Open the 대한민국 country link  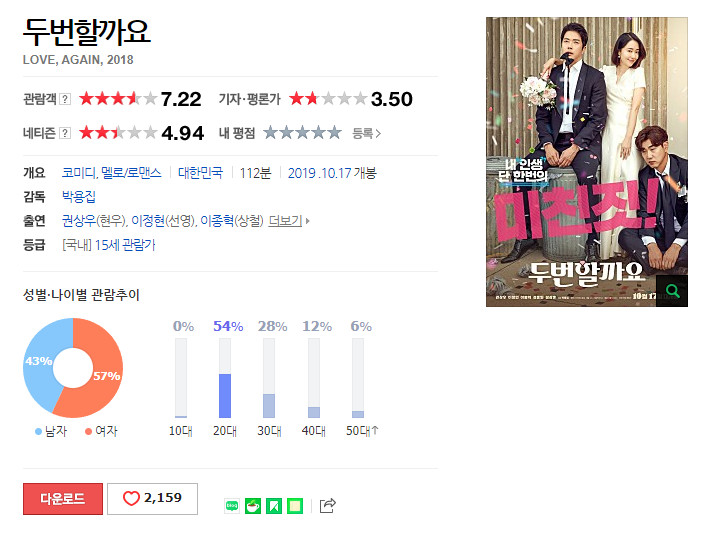point(200,173)
